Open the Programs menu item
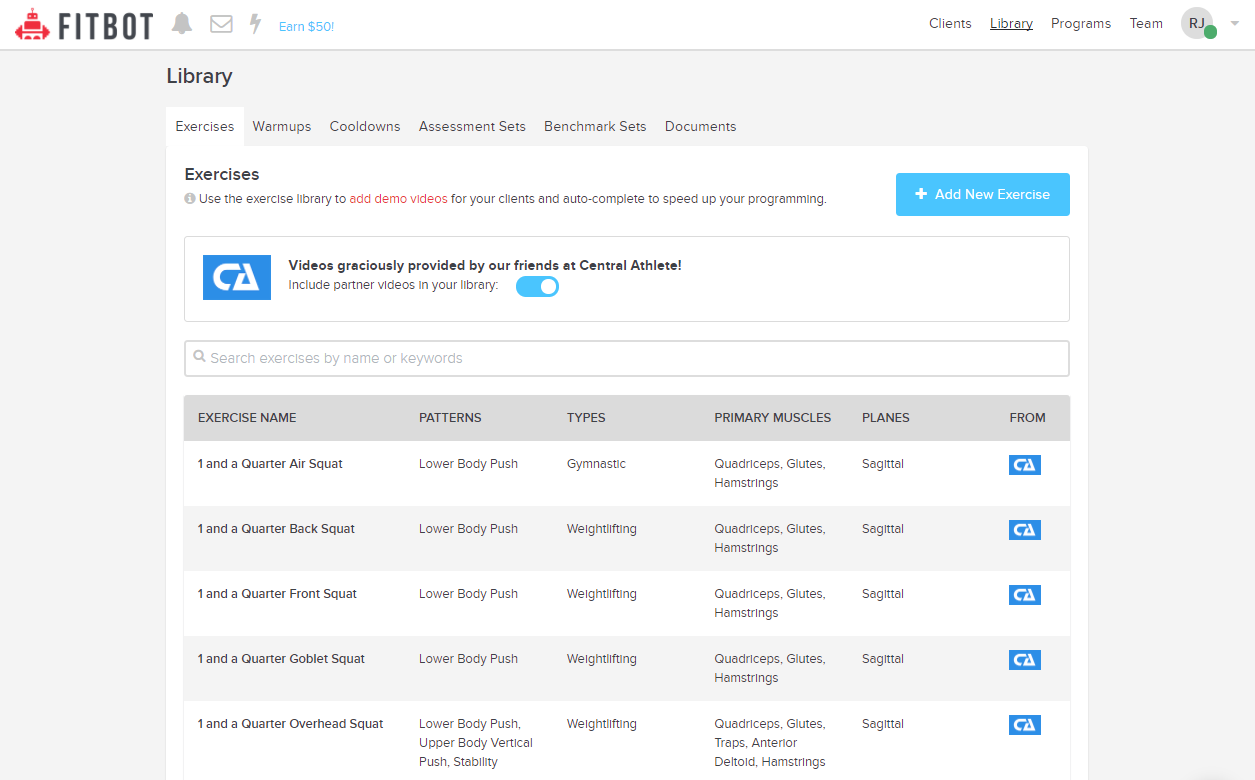 1080,24
